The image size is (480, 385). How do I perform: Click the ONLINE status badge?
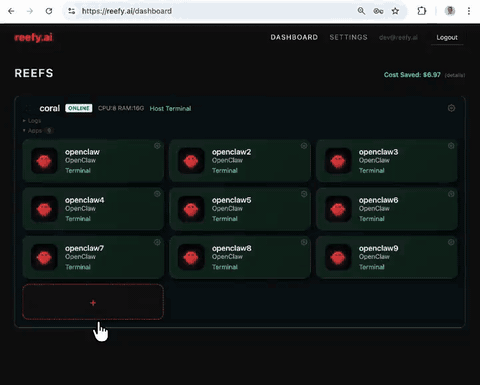(79, 108)
